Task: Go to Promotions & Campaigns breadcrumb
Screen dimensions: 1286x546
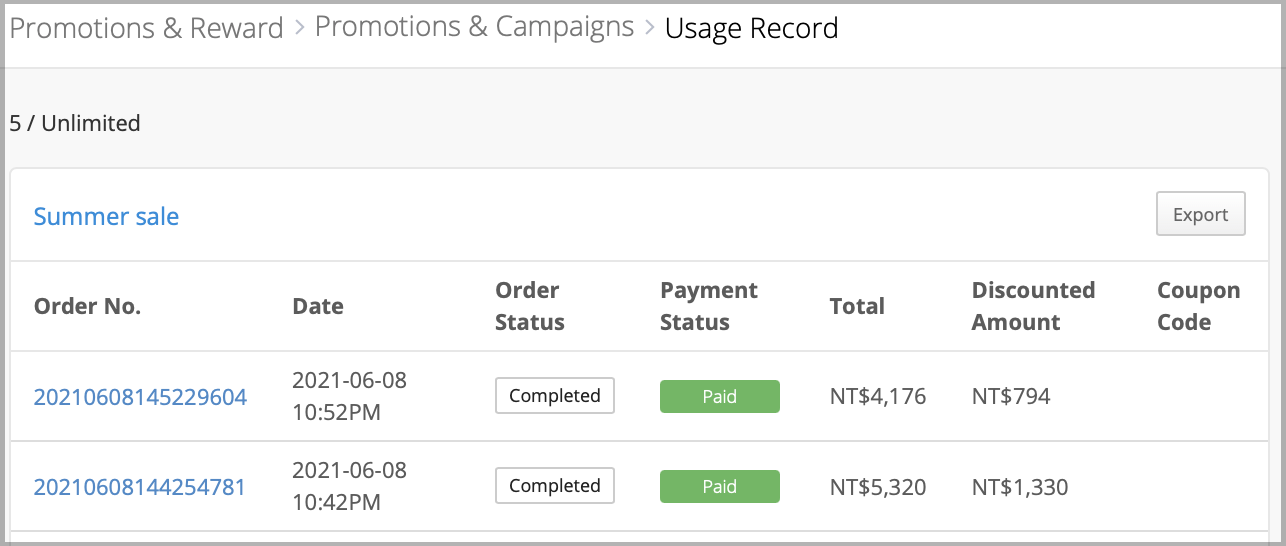Action: point(474,27)
